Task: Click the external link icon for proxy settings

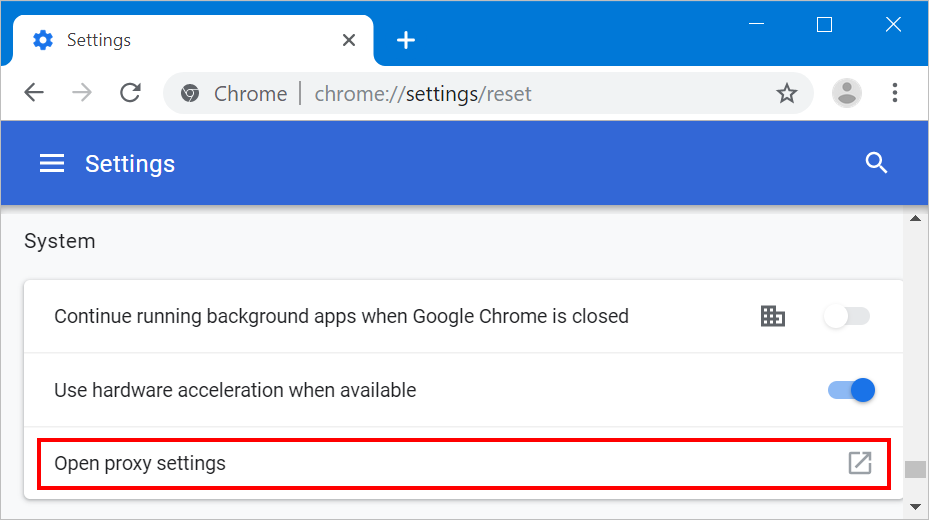Action: [860, 463]
